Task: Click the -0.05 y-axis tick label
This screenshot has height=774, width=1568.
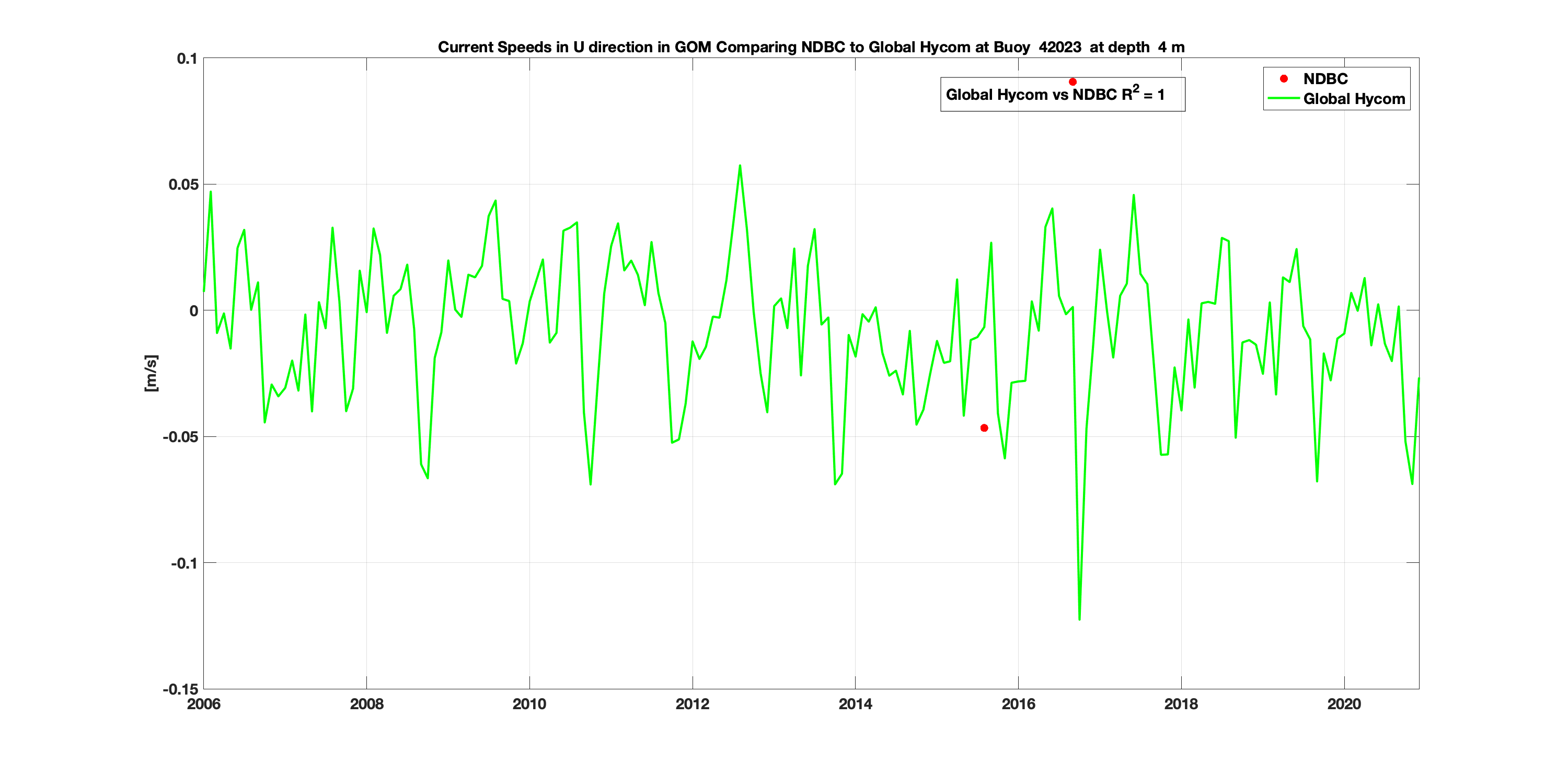Action: click(180, 437)
